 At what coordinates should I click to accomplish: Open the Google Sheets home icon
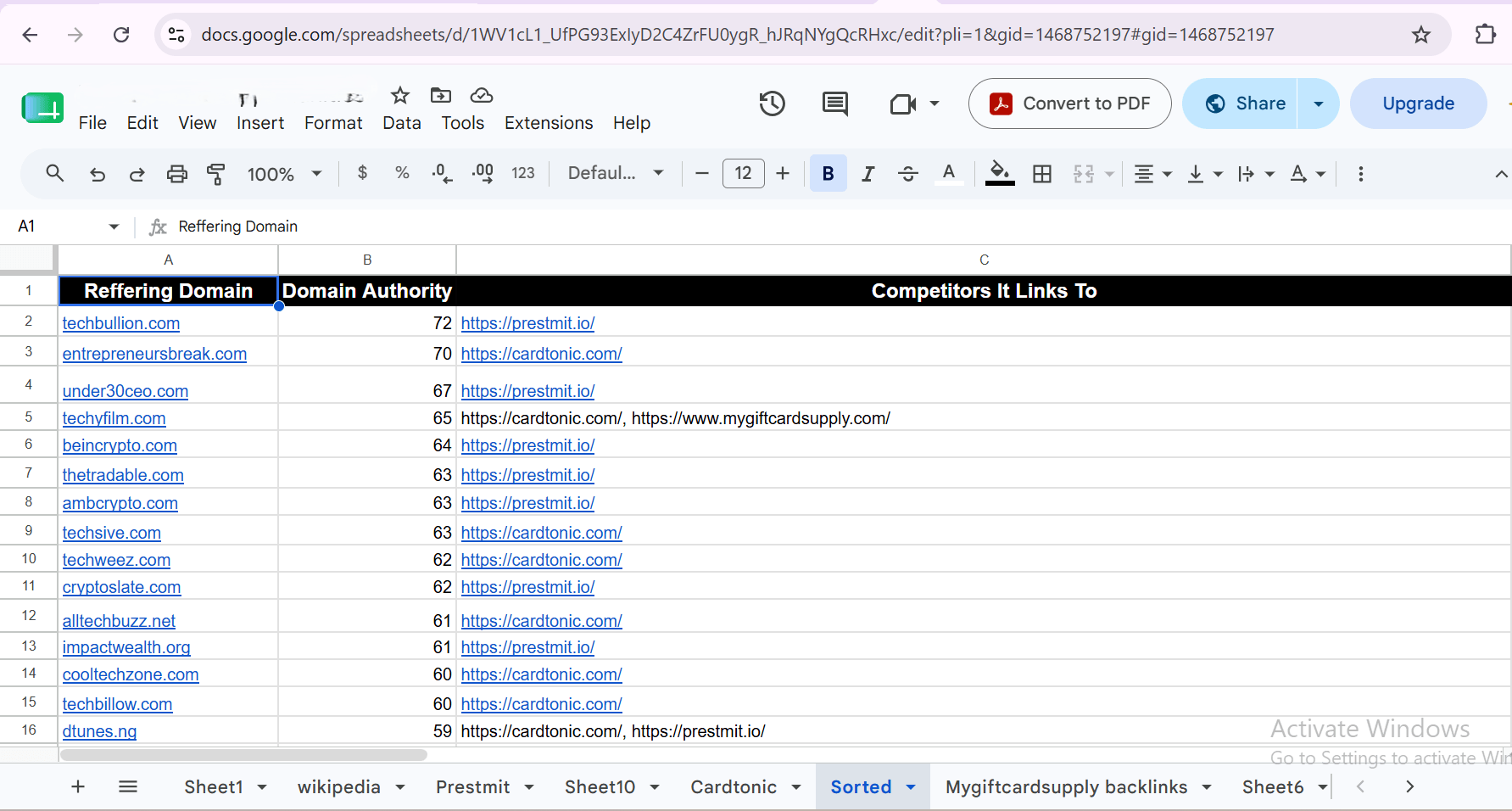pos(42,108)
